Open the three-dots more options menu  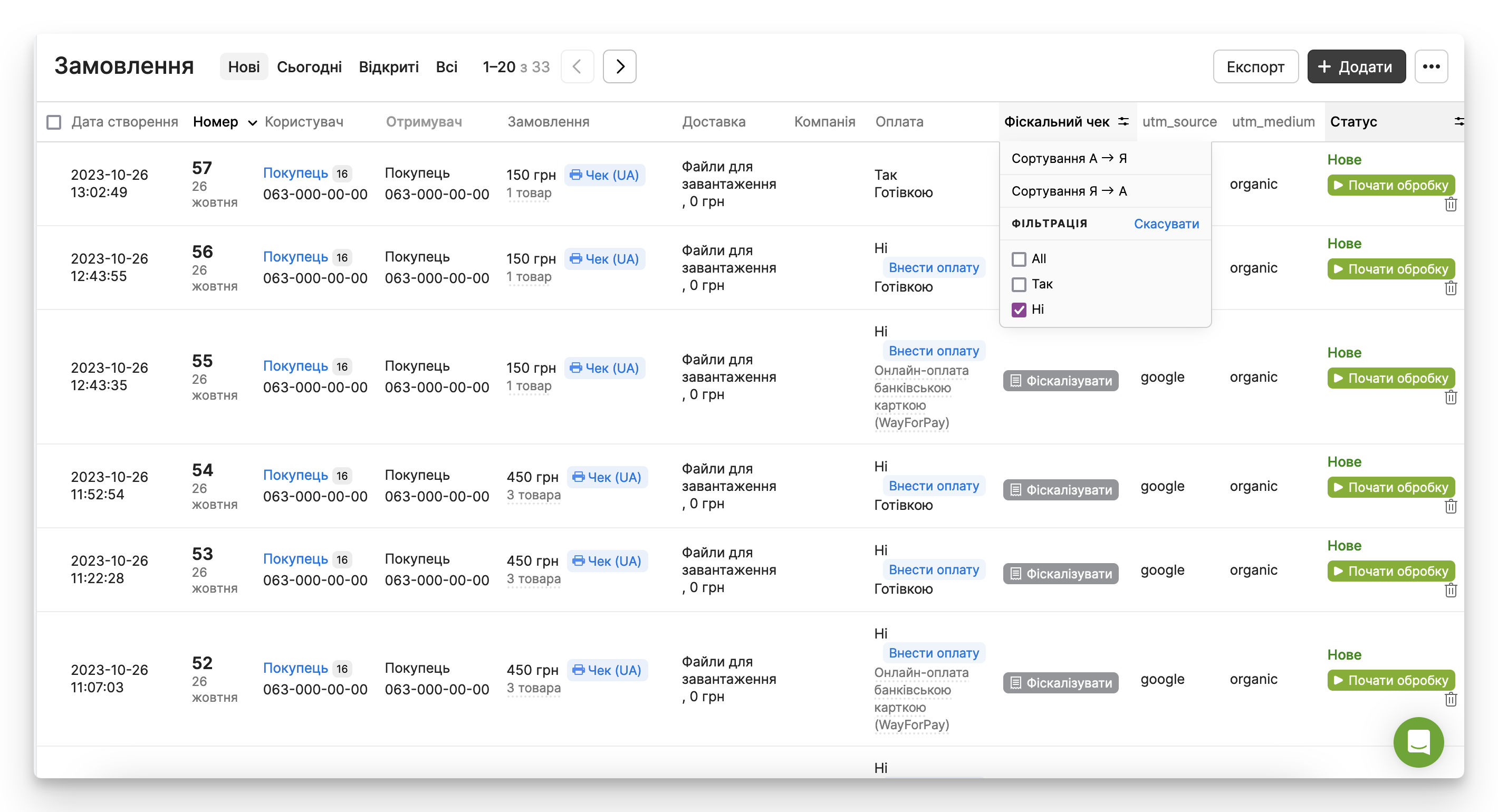click(1431, 67)
